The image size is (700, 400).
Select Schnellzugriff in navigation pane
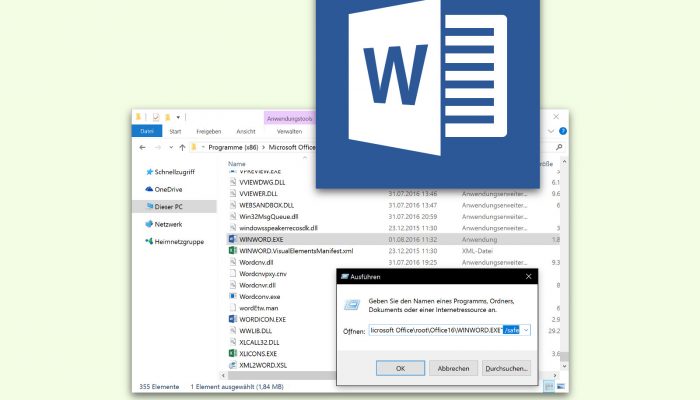pos(175,172)
